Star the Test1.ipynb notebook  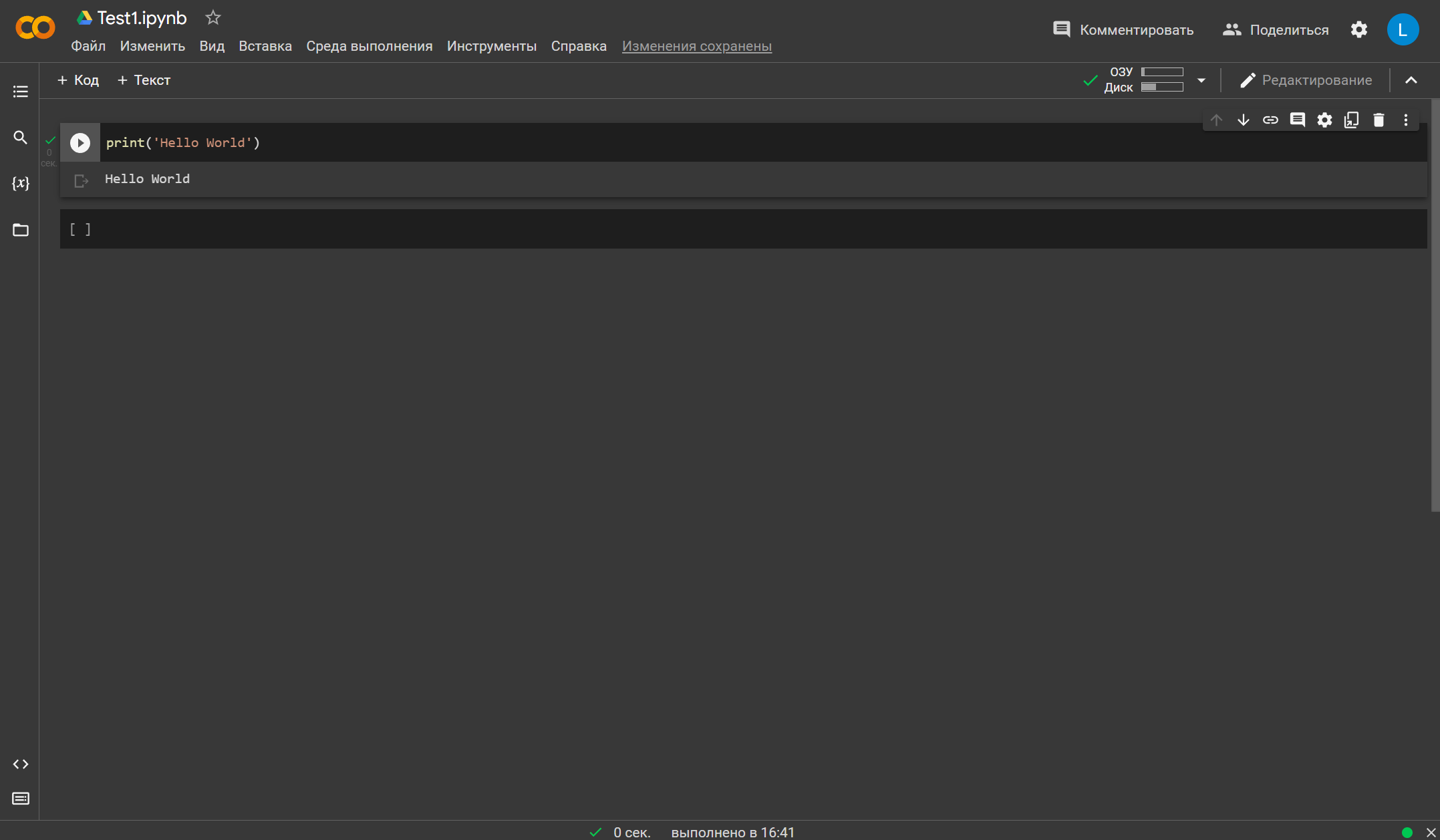pyautogui.click(x=212, y=18)
